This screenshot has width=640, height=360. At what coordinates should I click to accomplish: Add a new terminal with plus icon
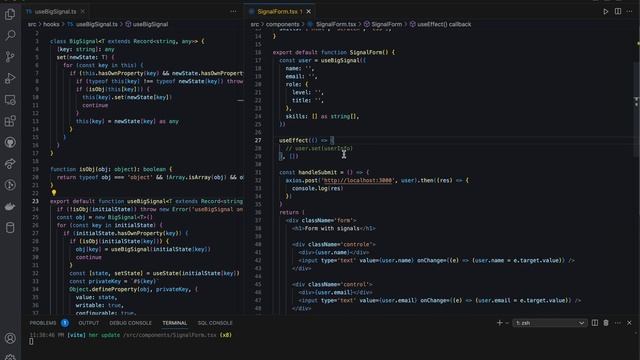pyautogui.click(x=499, y=323)
